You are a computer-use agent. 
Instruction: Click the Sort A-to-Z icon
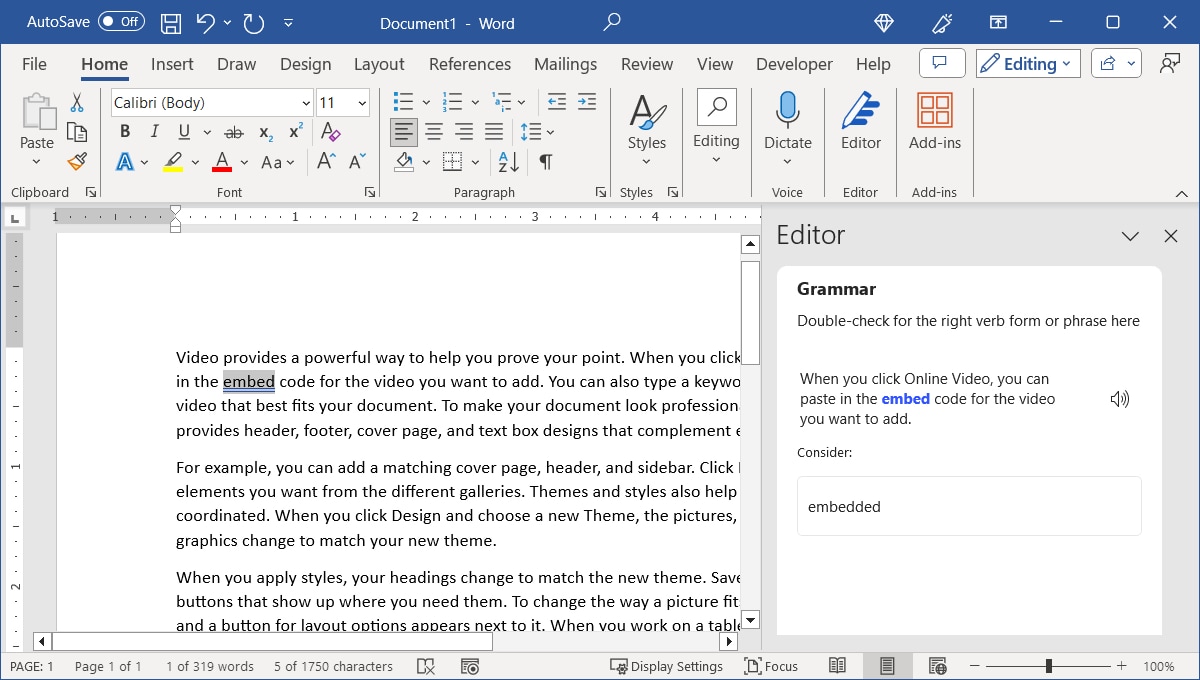[x=508, y=162]
